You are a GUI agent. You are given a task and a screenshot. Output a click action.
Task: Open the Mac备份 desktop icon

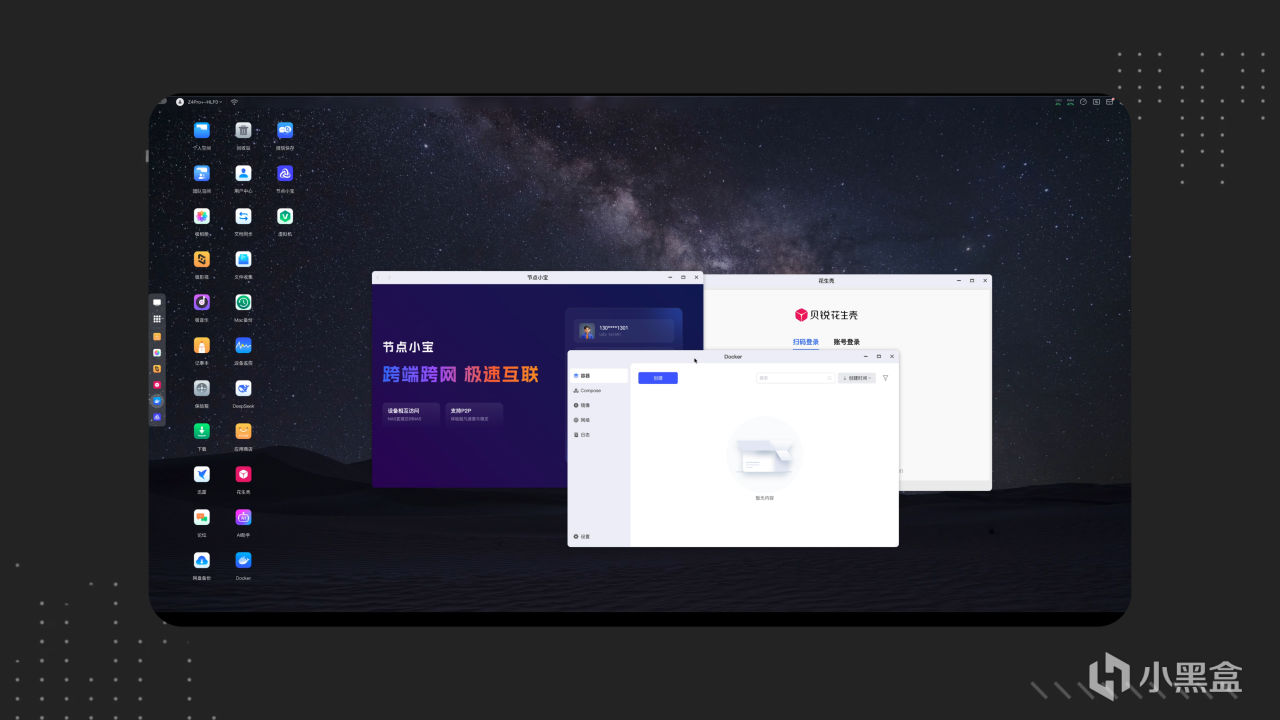(243, 302)
